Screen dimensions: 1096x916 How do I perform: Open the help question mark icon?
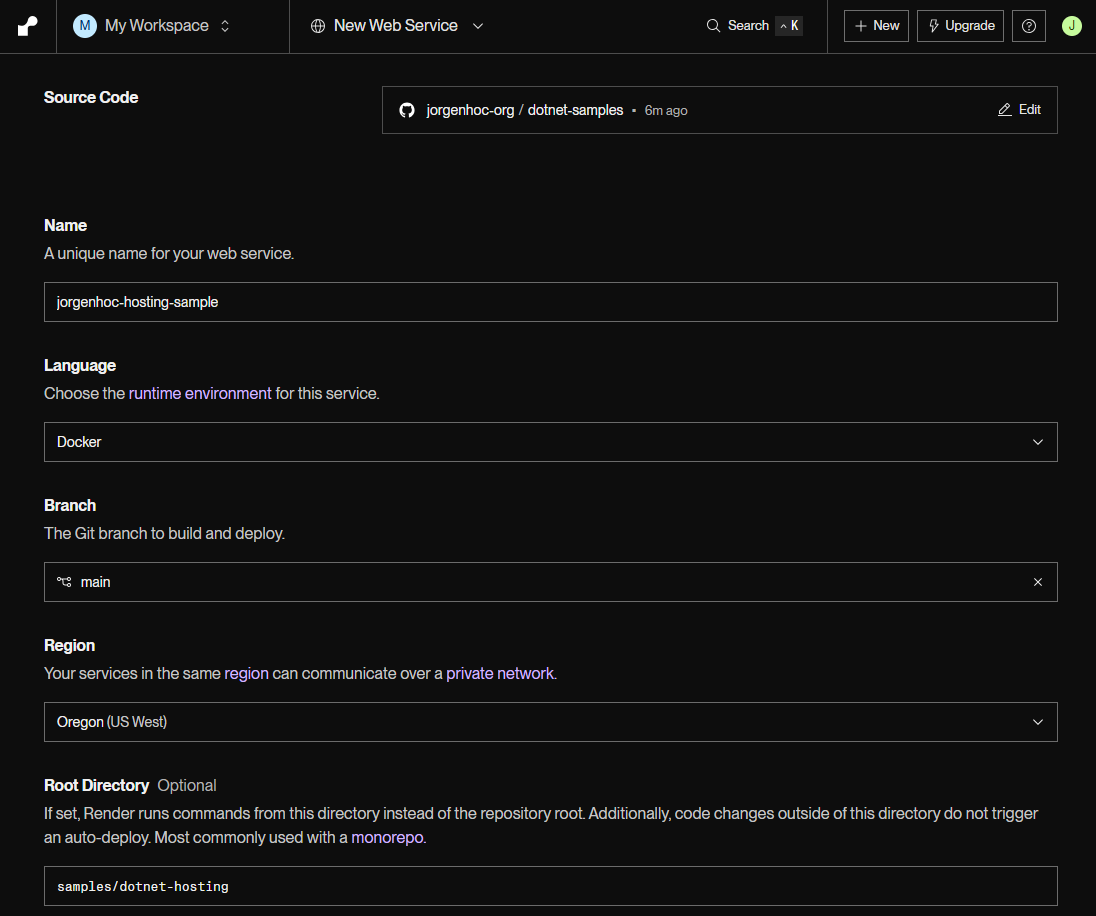(1028, 26)
